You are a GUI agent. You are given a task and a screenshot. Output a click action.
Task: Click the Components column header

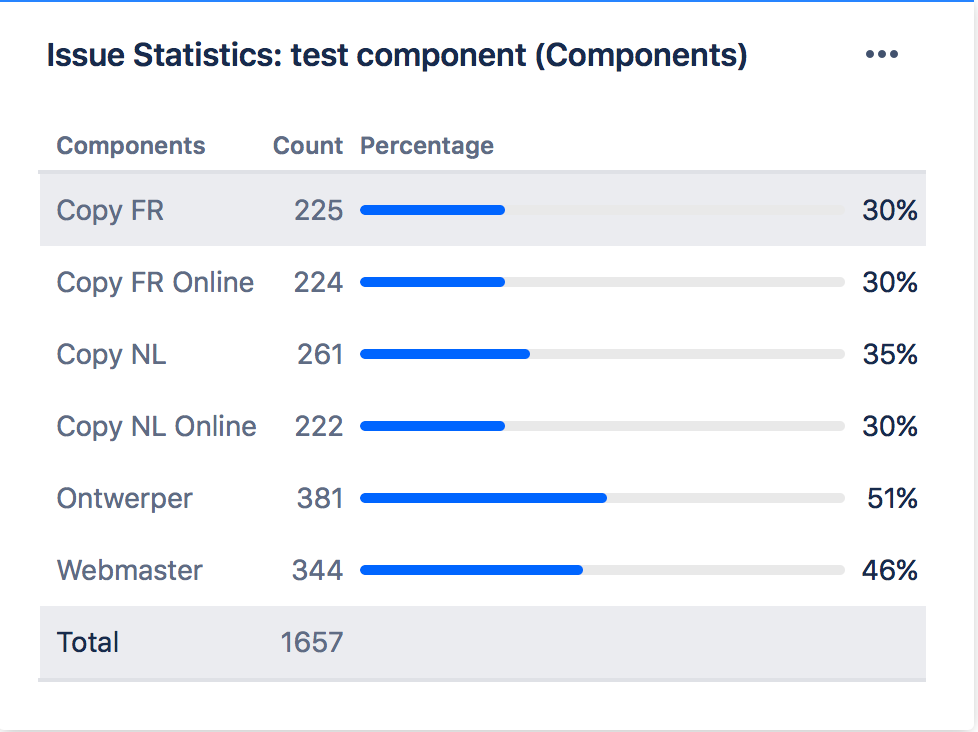tap(131, 146)
